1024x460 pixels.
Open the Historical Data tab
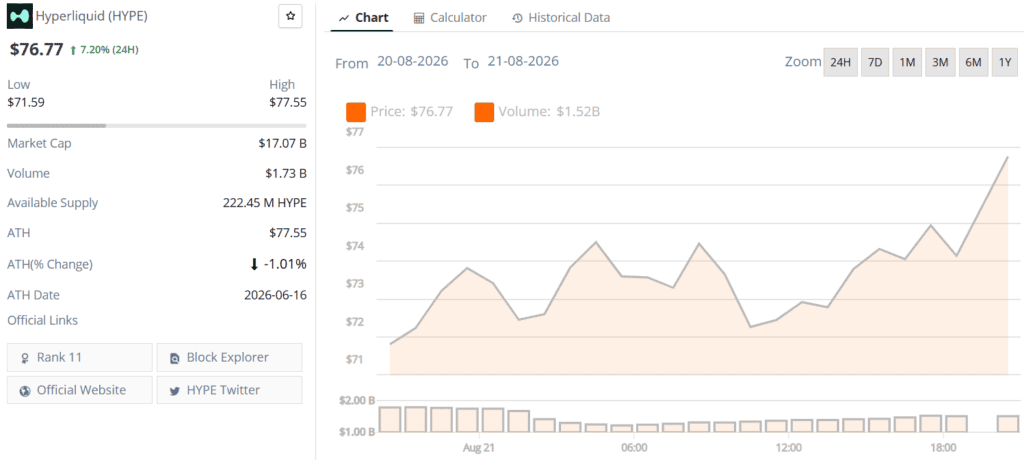(x=561, y=18)
